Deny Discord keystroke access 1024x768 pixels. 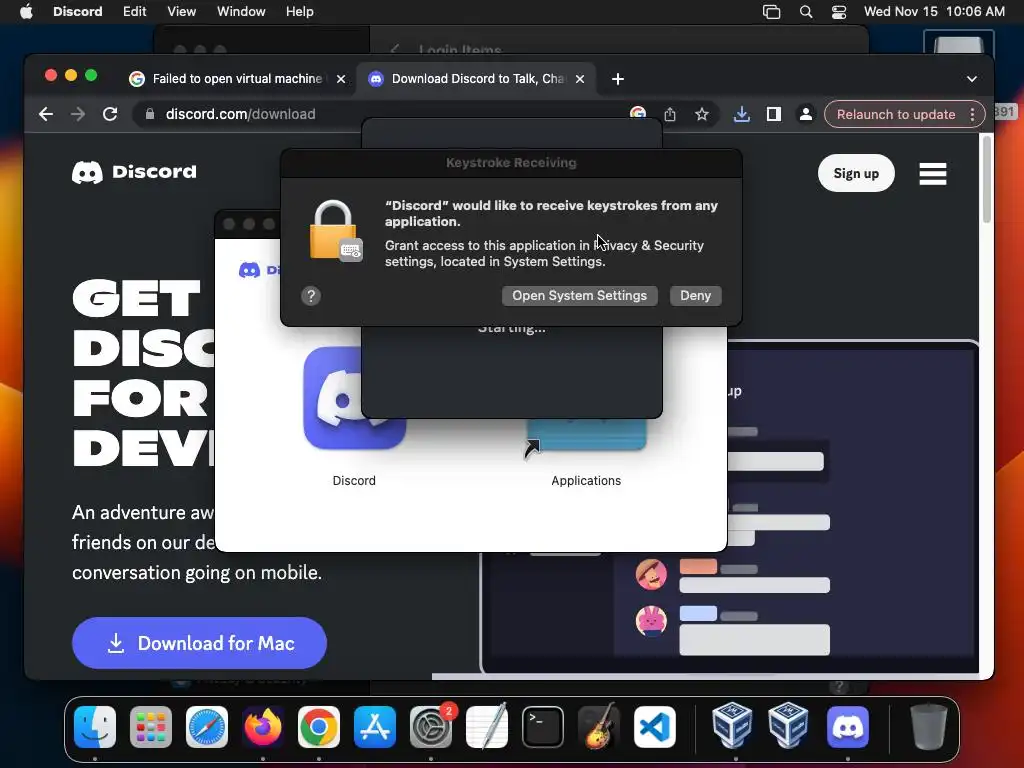click(x=696, y=296)
